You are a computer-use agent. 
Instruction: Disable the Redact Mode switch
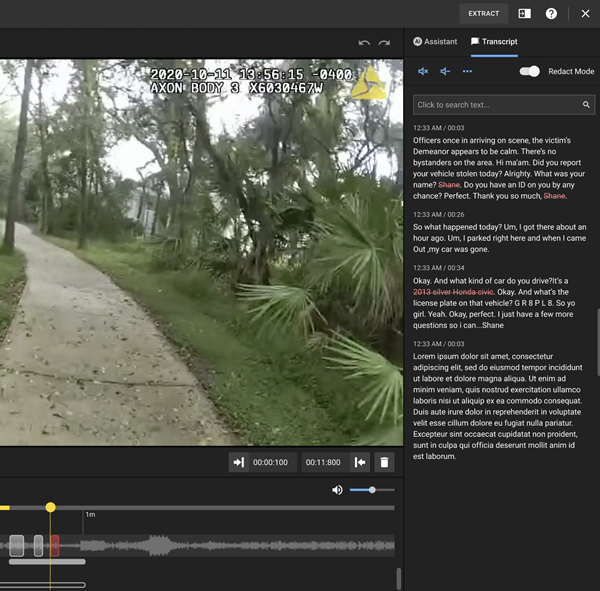coord(530,72)
